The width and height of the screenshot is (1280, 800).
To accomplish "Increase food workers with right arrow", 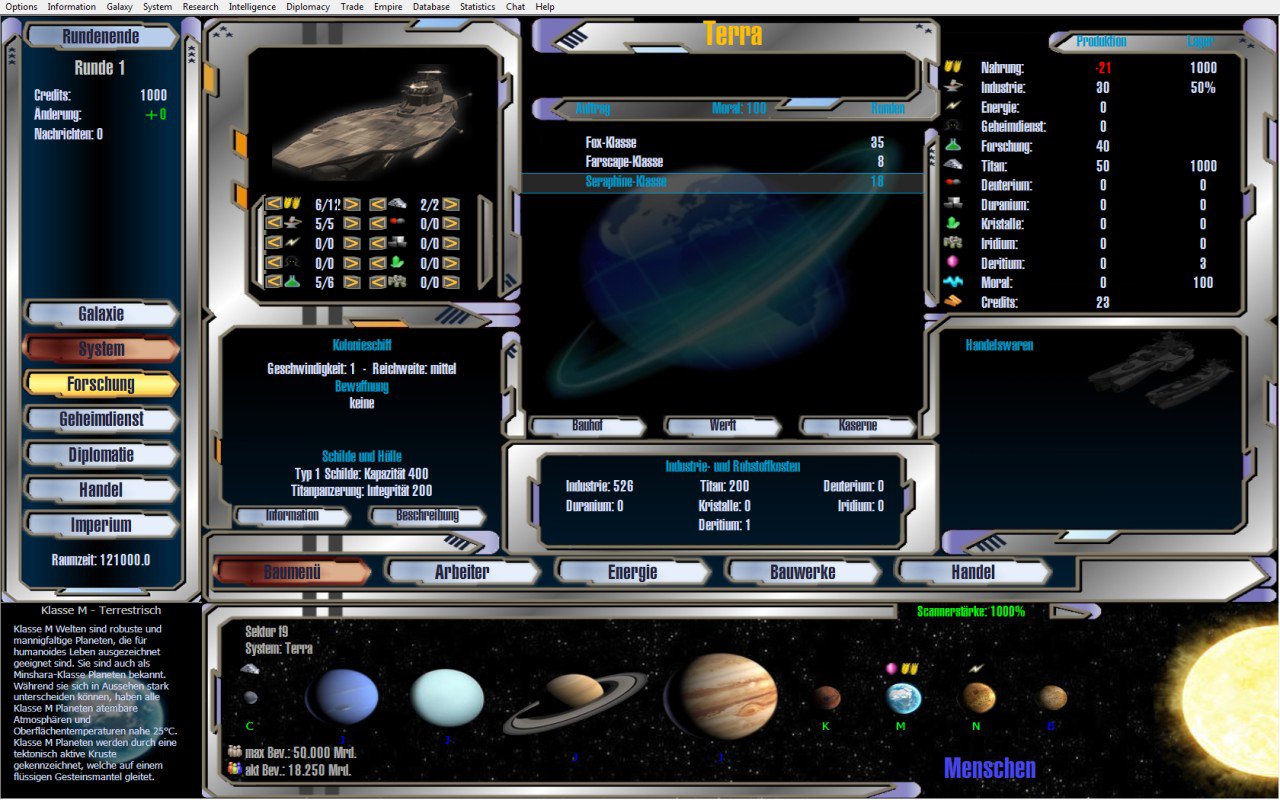I will tap(352, 204).
